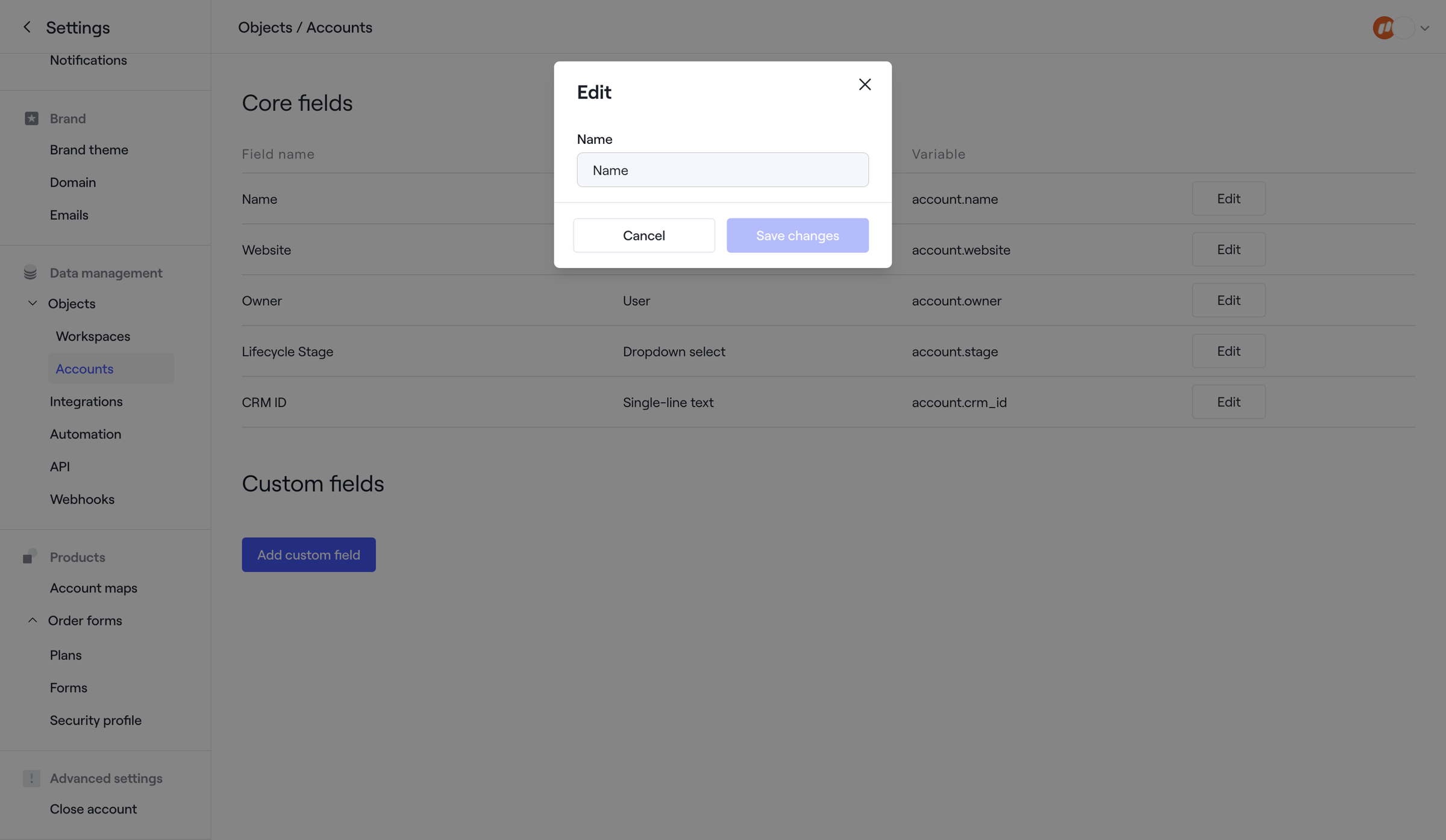Click the Advanced settings section label

point(106,778)
